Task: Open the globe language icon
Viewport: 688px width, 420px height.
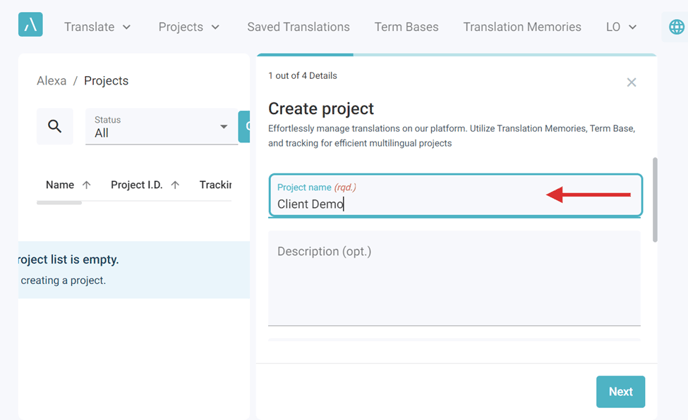Action: tap(676, 27)
